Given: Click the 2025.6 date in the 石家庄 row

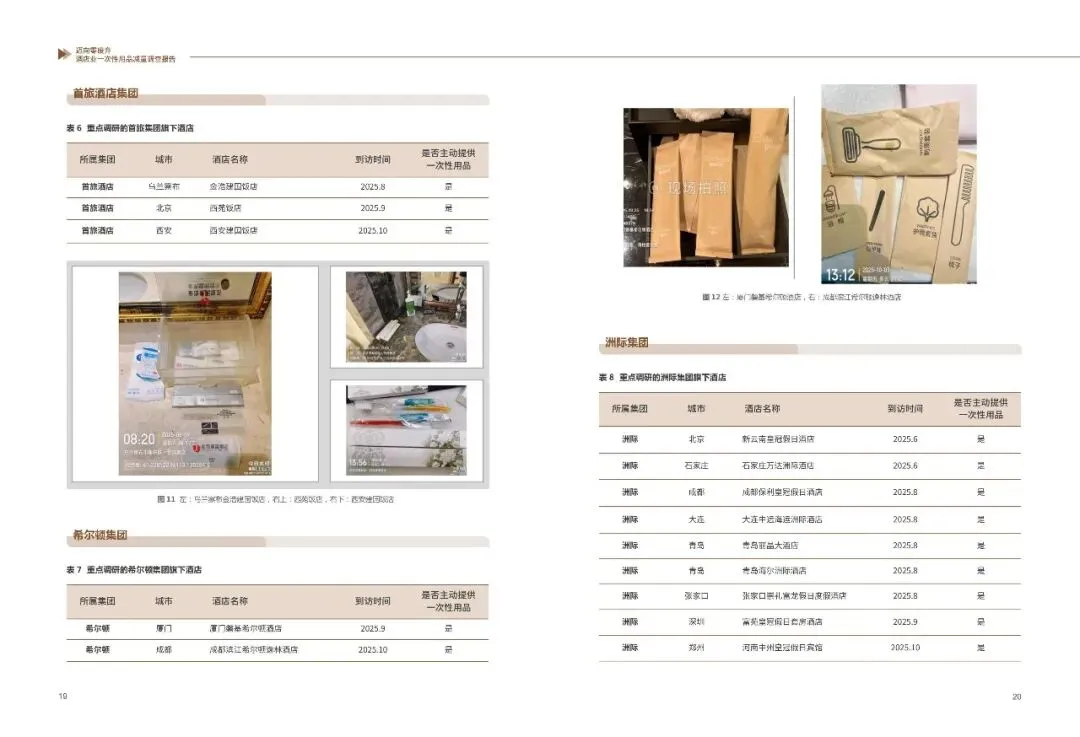Looking at the screenshot, I should pyautogui.click(x=905, y=466).
